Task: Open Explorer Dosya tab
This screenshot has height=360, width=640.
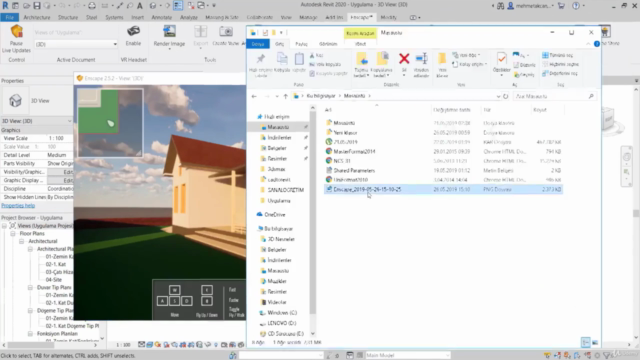Action: [x=258, y=44]
